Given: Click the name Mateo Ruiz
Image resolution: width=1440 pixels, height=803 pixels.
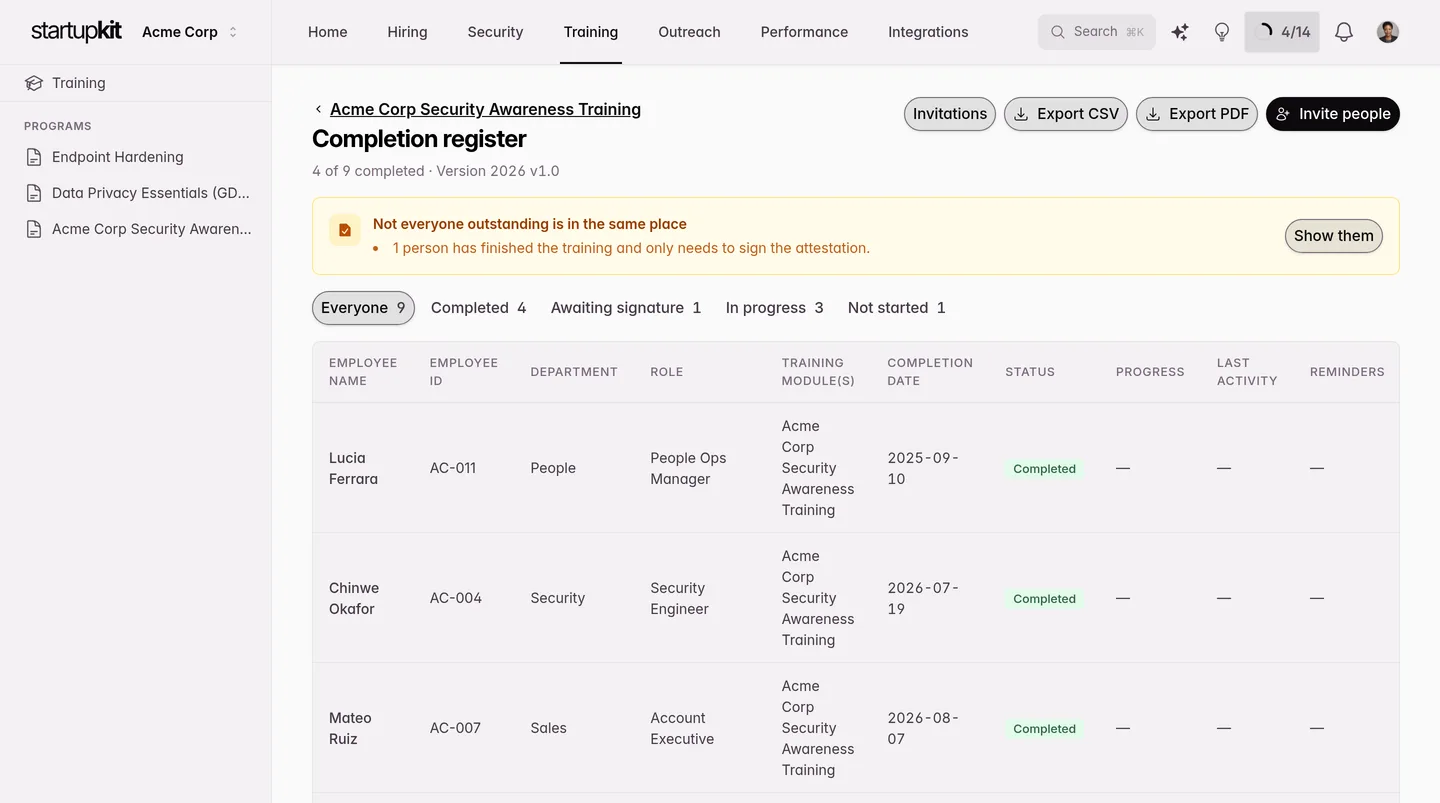Looking at the screenshot, I should point(350,728).
